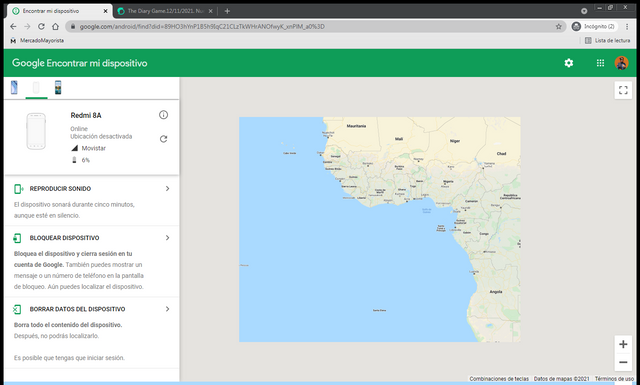
Task: Go back in browser history
Action: (x=13, y=27)
